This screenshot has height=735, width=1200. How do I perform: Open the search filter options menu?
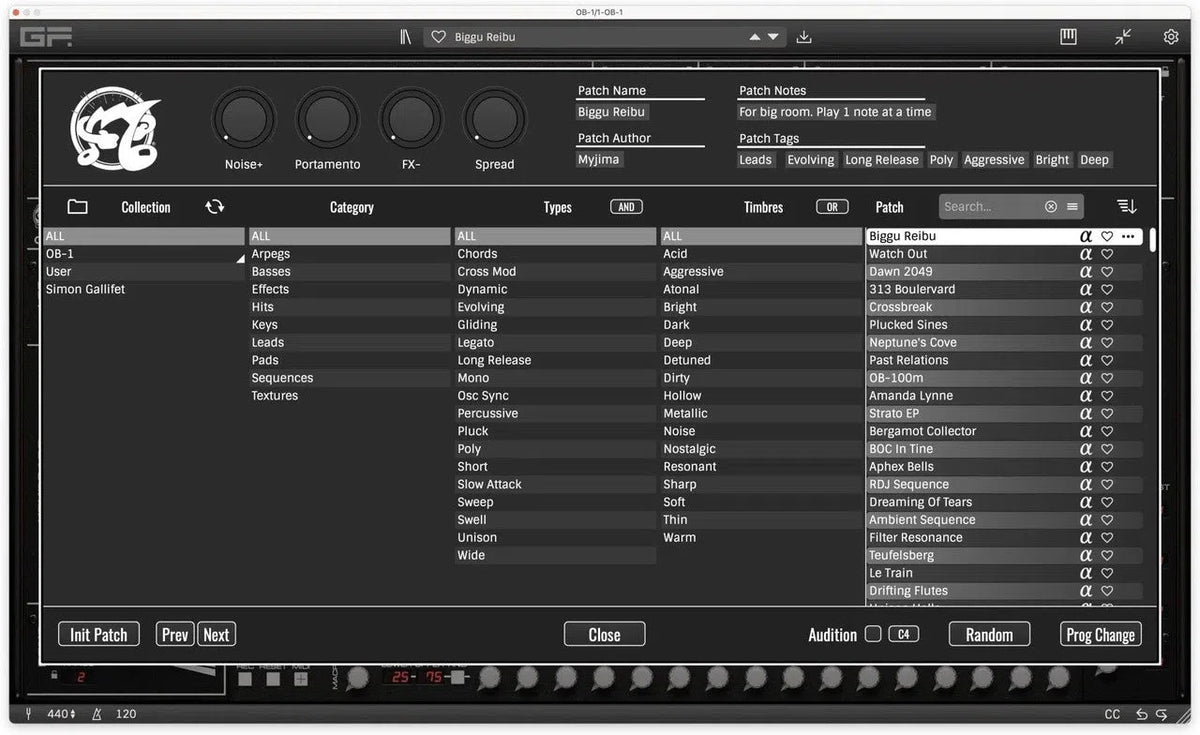click(1072, 207)
